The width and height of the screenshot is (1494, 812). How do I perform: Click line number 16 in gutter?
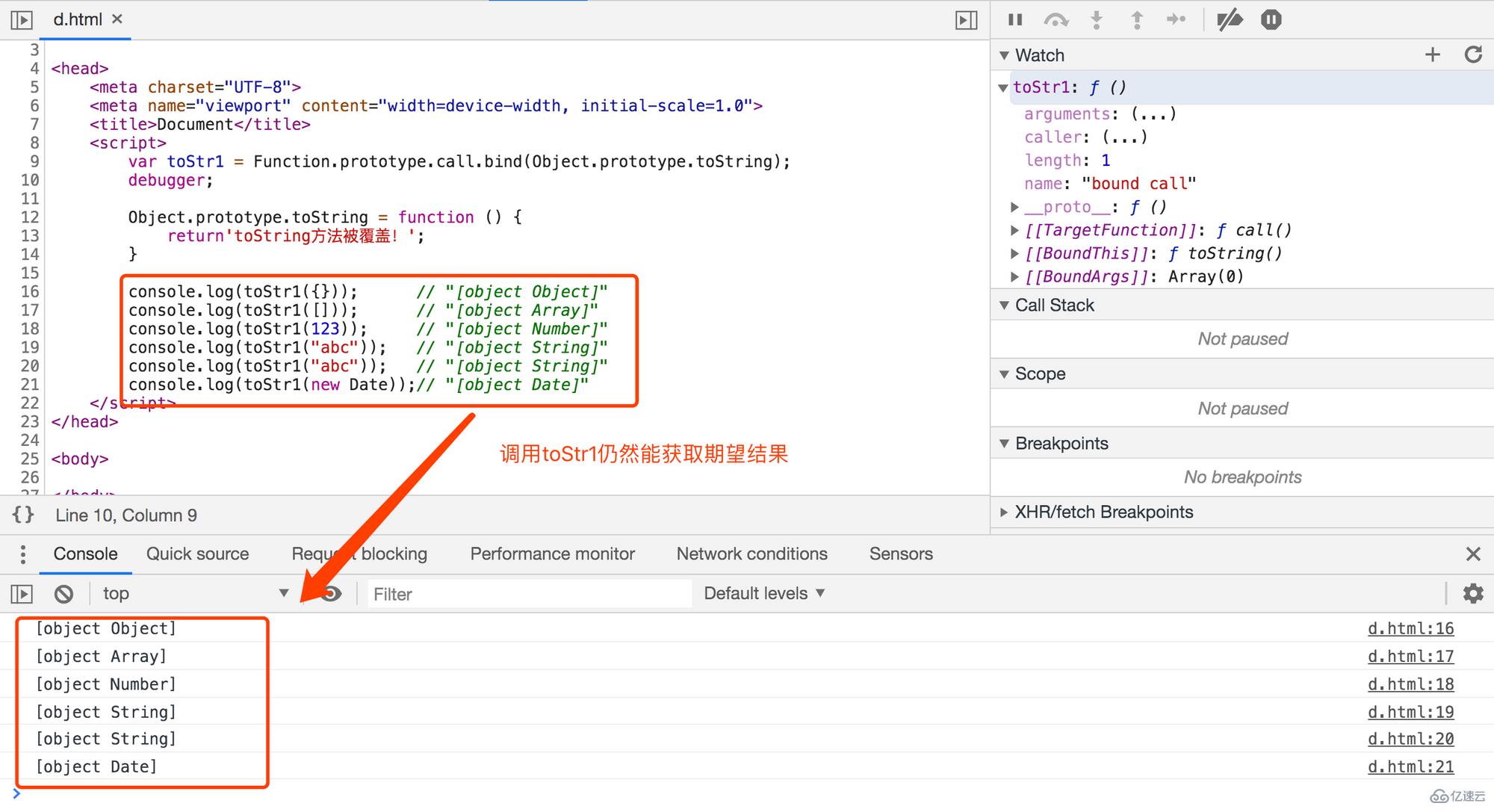(x=30, y=291)
